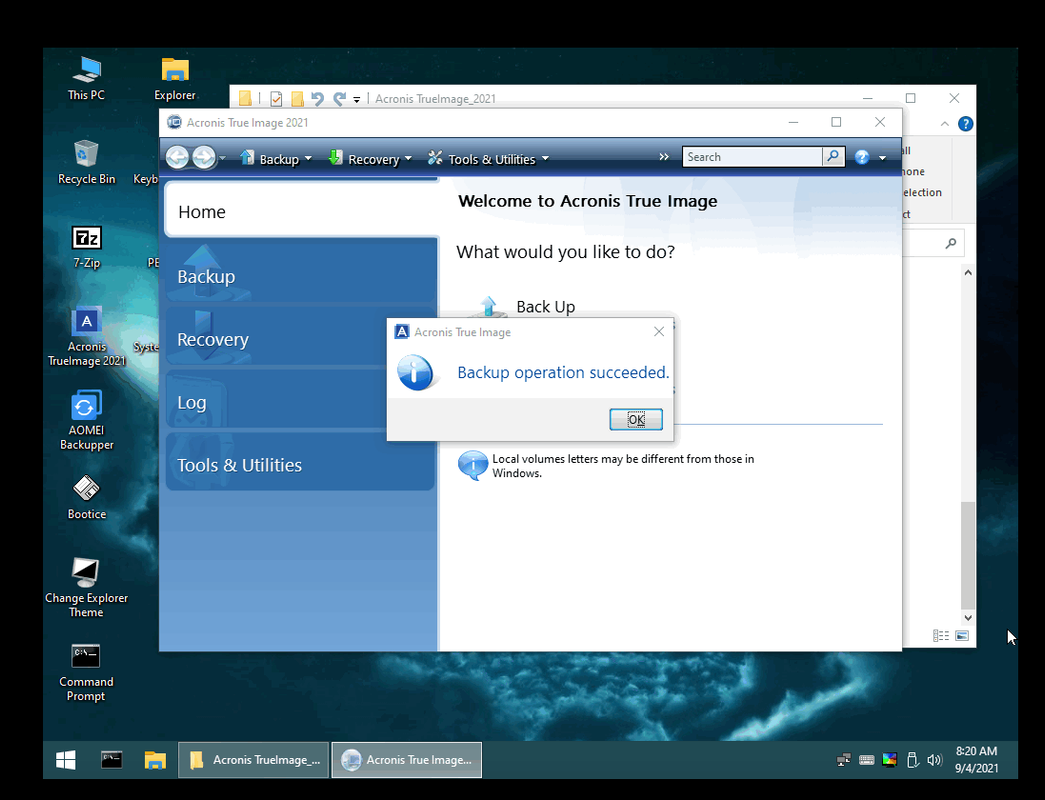Select the Home sidebar tab
The image size is (1045, 800).
(x=301, y=211)
